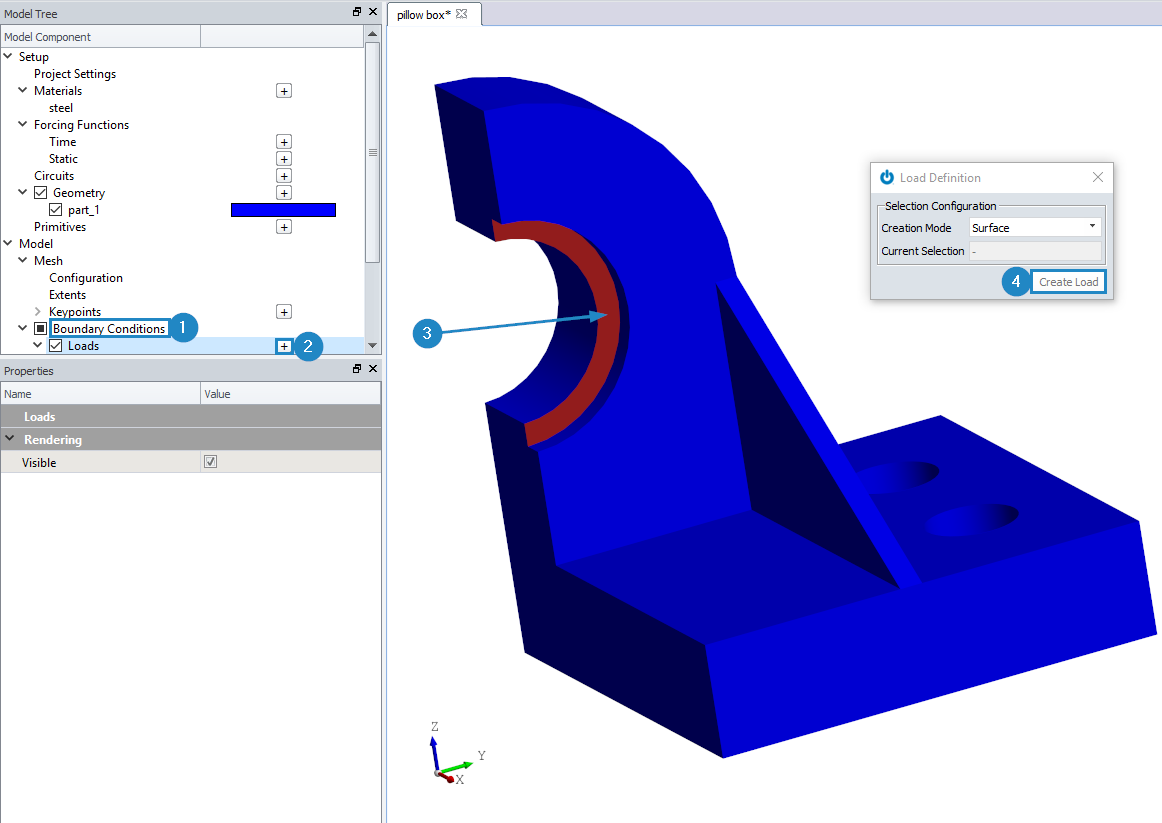Image resolution: width=1162 pixels, height=823 pixels.
Task: Click the Current Selection field
Action: point(1035,251)
